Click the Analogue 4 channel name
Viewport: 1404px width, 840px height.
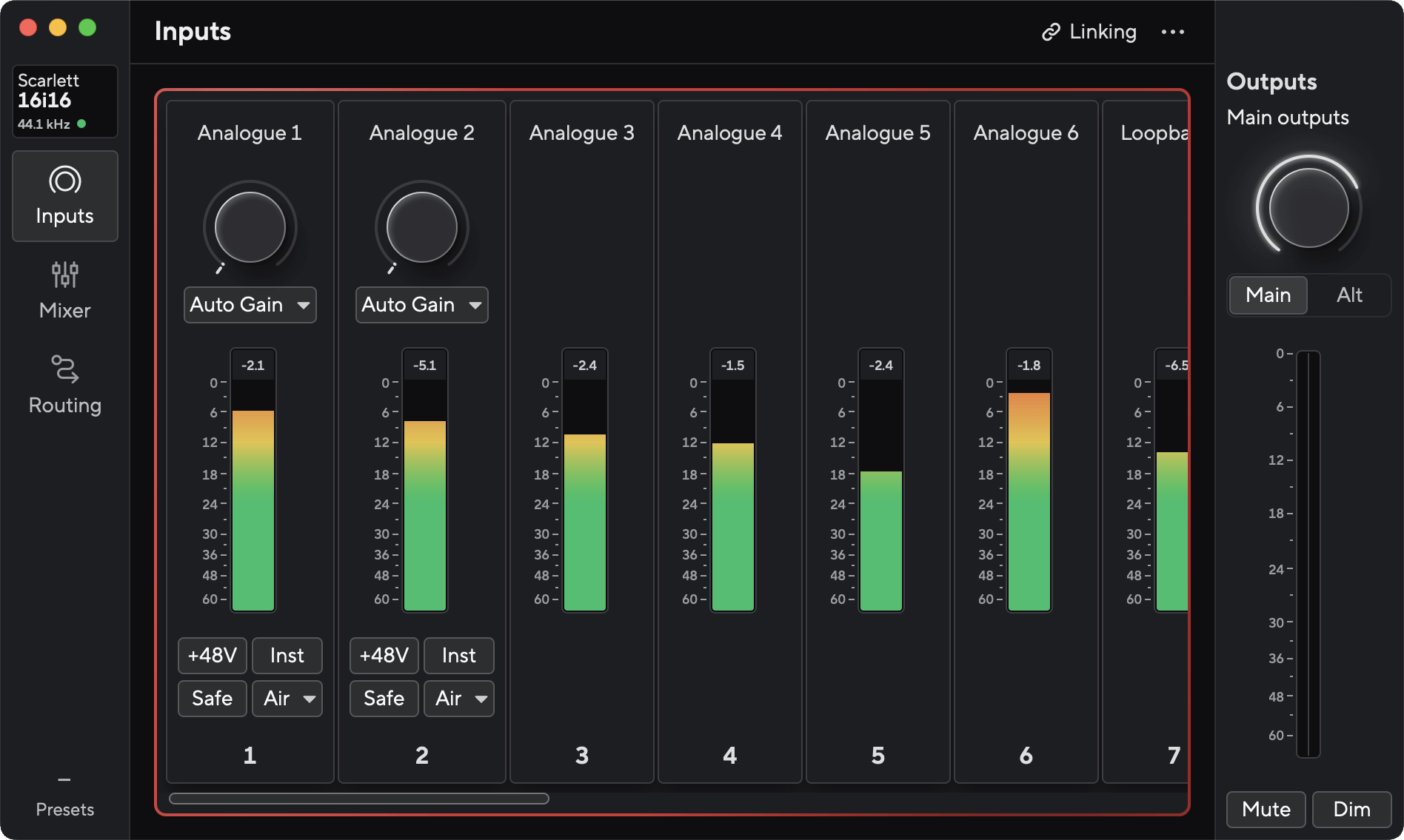click(730, 133)
